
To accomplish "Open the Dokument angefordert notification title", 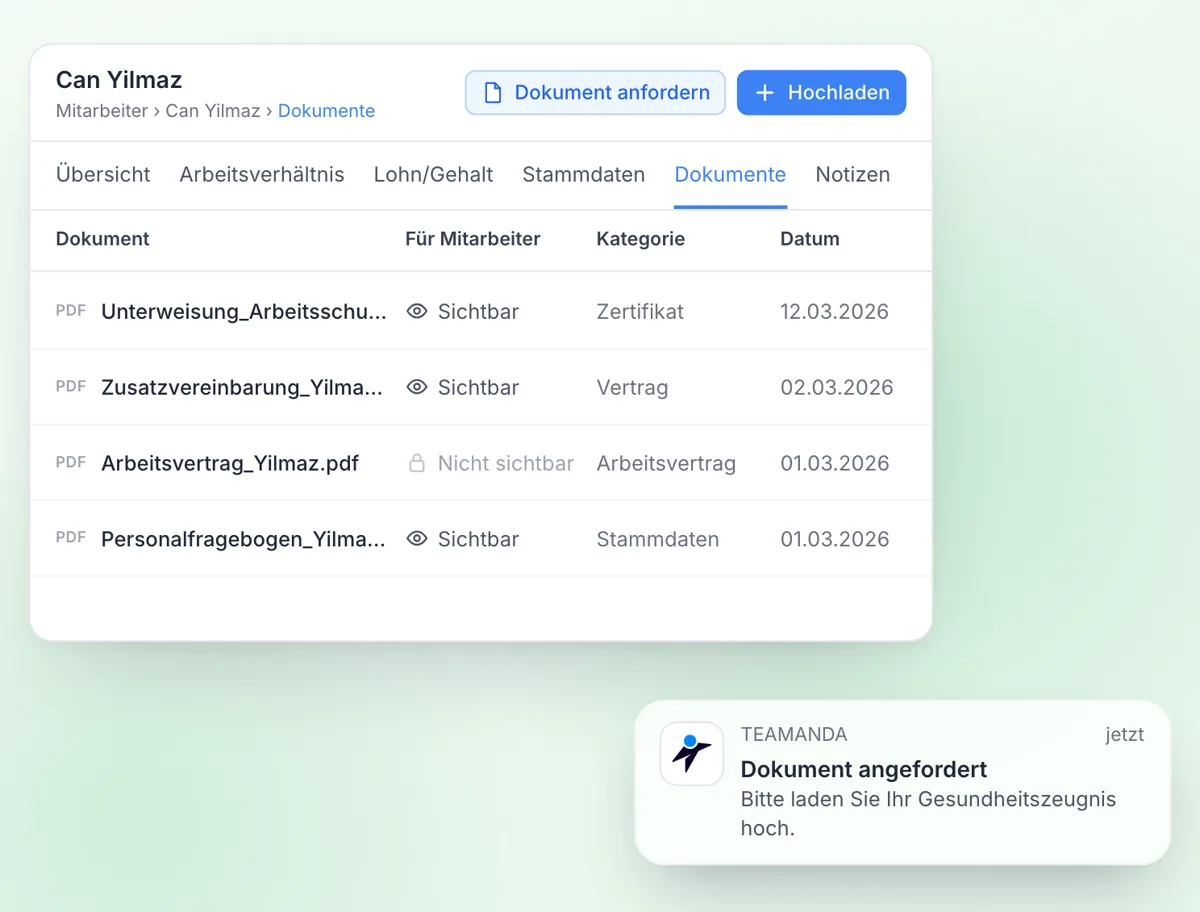I will [x=864, y=769].
